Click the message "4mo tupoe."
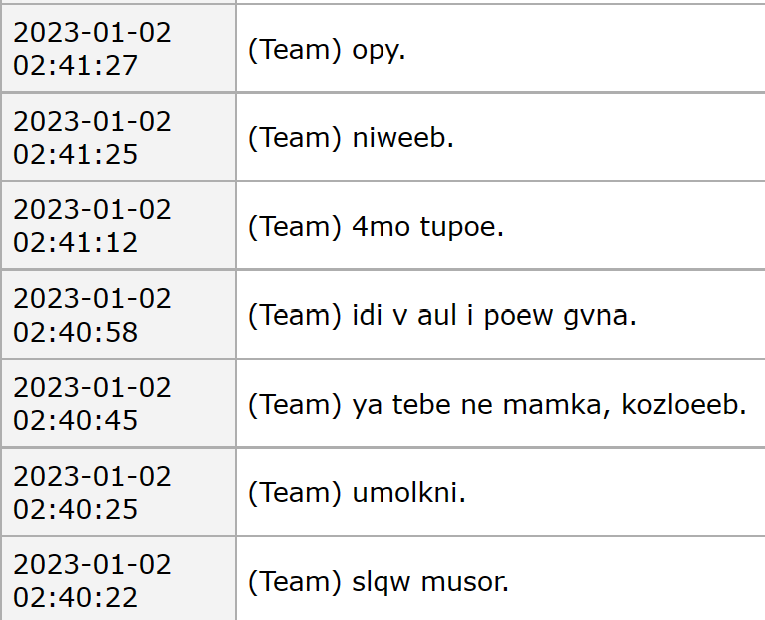The height and width of the screenshot is (620, 765). tap(428, 227)
